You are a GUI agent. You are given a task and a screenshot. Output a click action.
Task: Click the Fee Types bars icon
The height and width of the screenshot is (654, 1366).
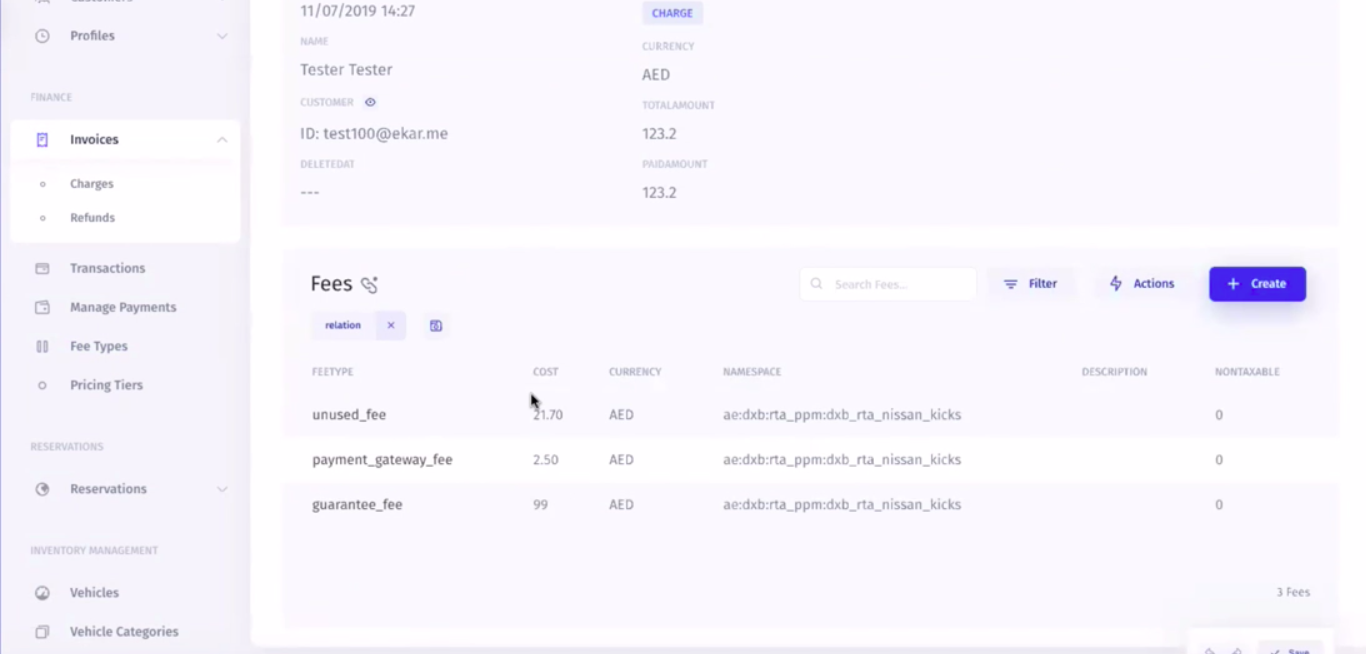(42, 346)
